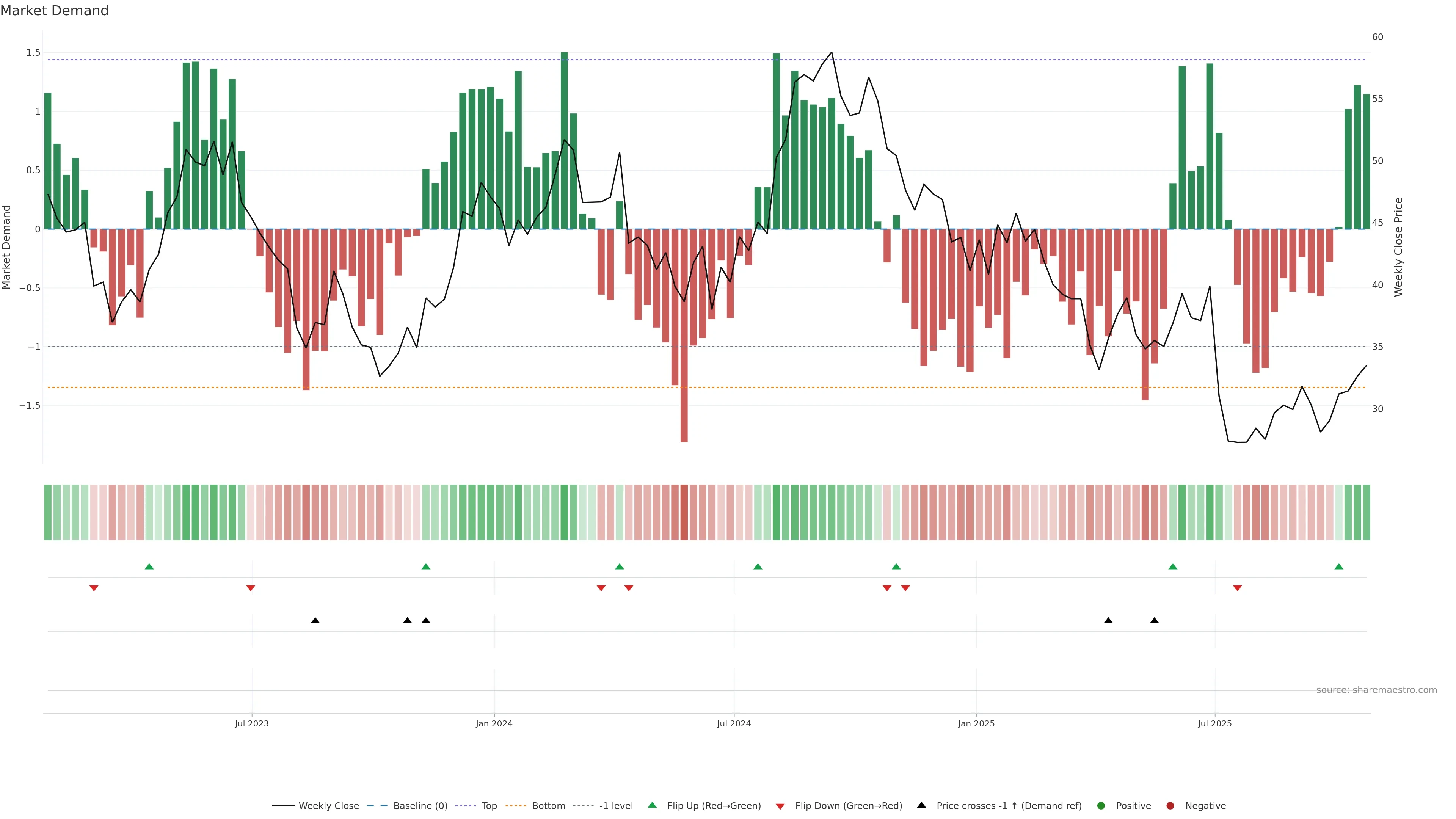Click the first green flip-up marker in the marker row
The image size is (1456, 819).
click(x=149, y=566)
